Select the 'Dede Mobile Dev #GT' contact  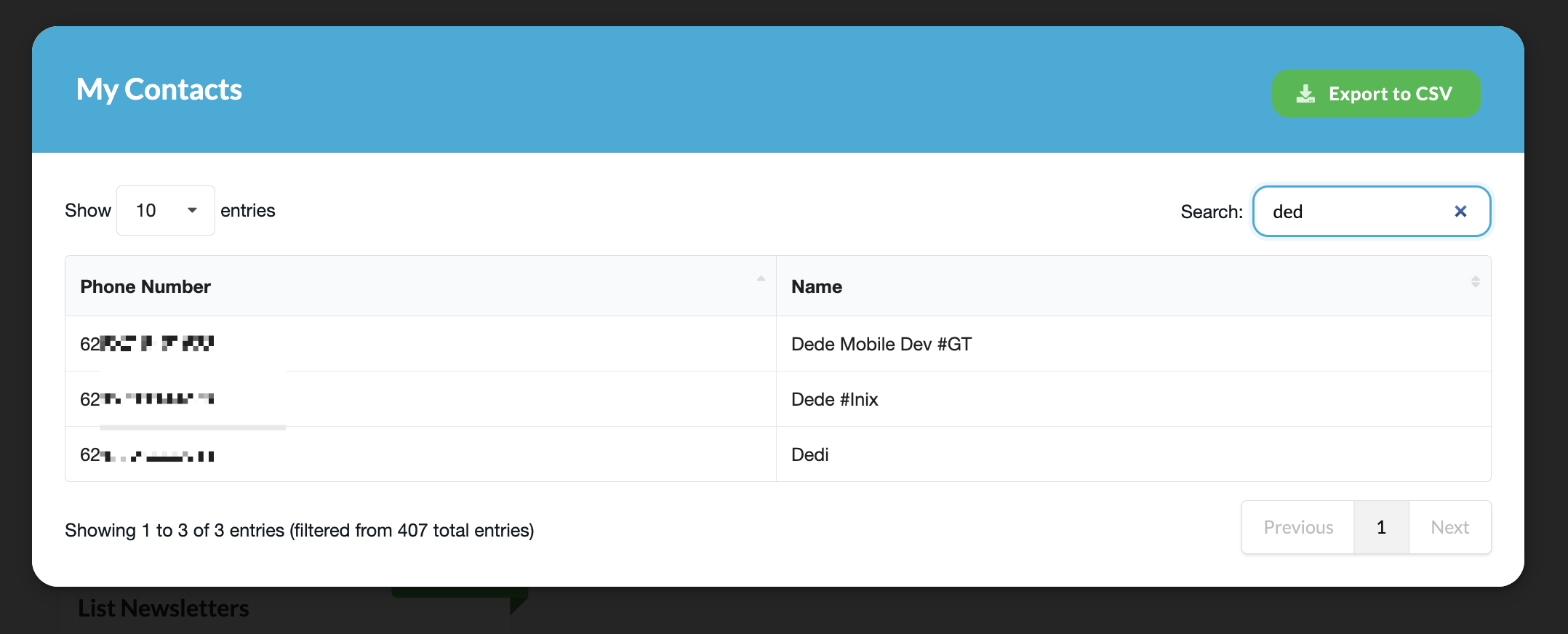point(881,344)
